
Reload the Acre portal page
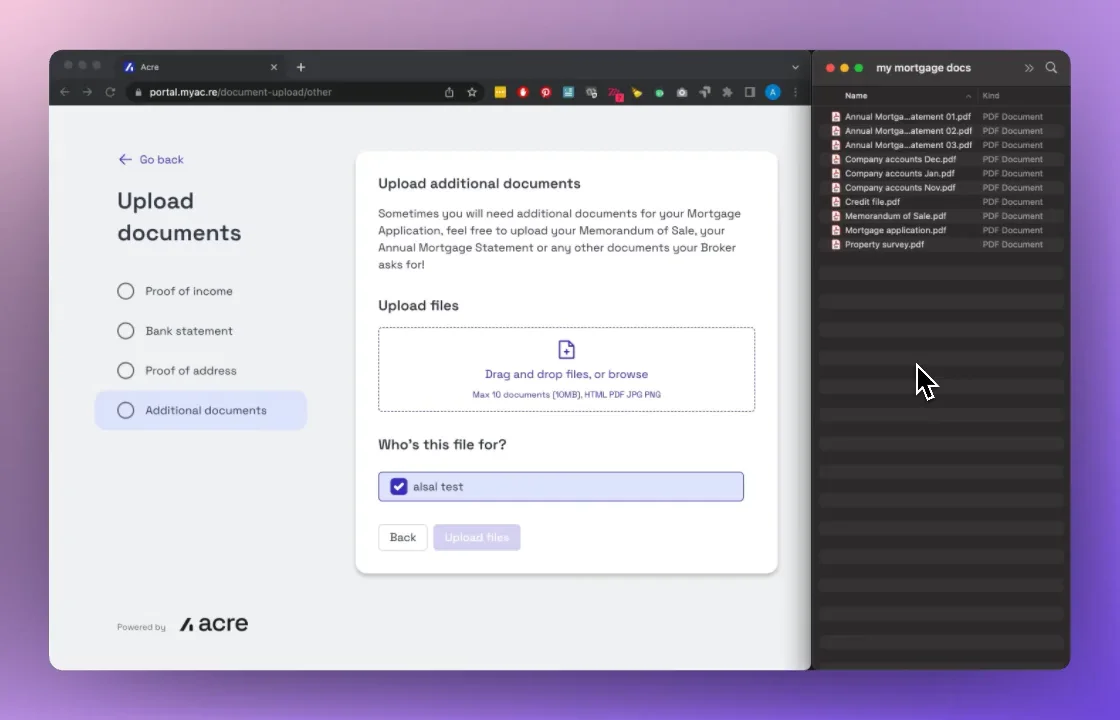pyautogui.click(x=110, y=92)
